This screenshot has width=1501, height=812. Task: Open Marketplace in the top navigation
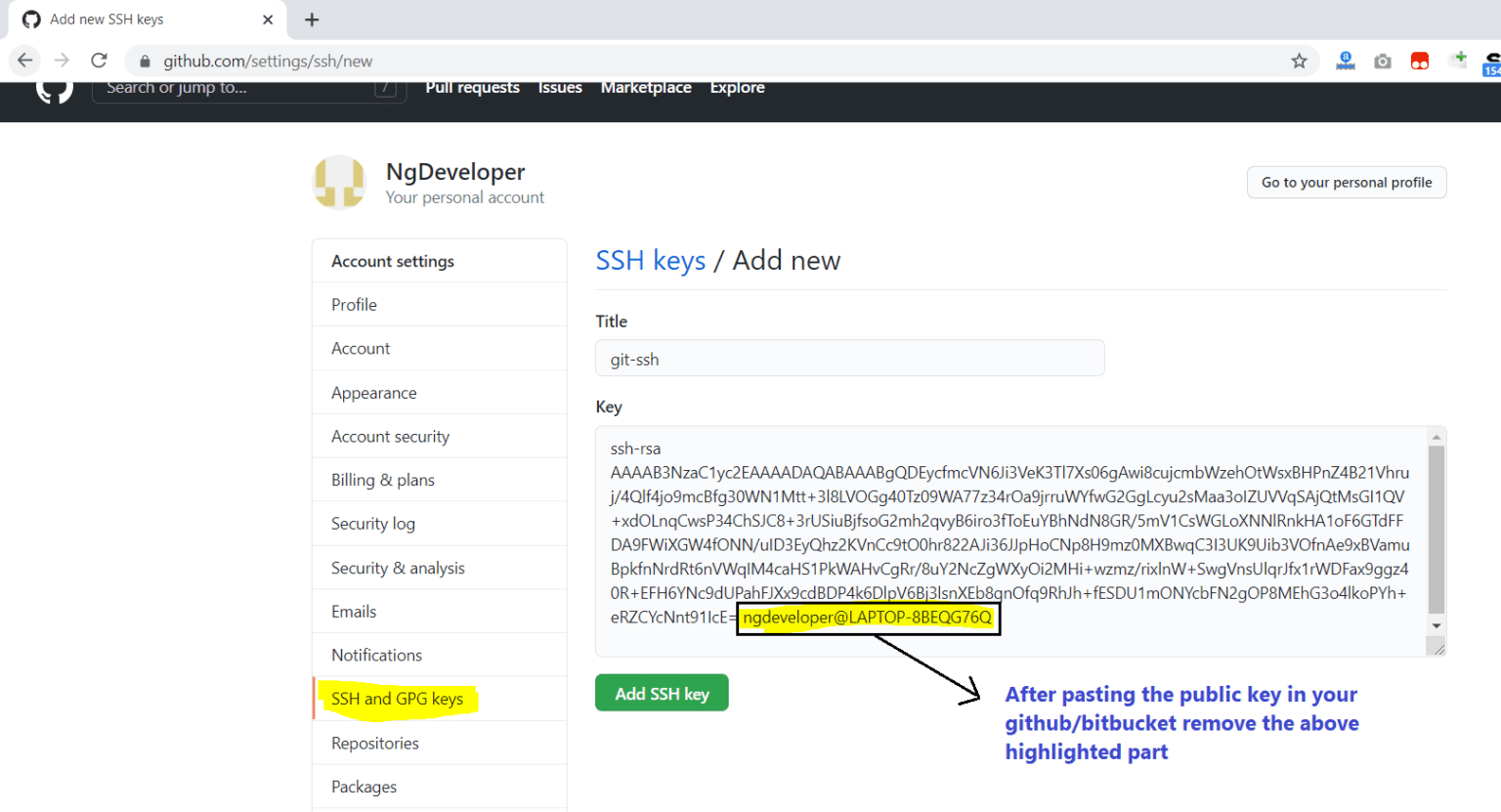(x=646, y=88)
